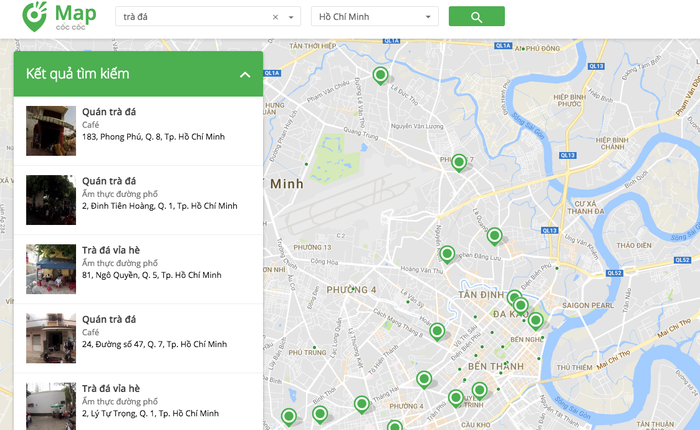Collapse the 'Kết quả tìm kiếm' panel
The image size is (700, 430).
pyautogui.click(x=245, y=75)
